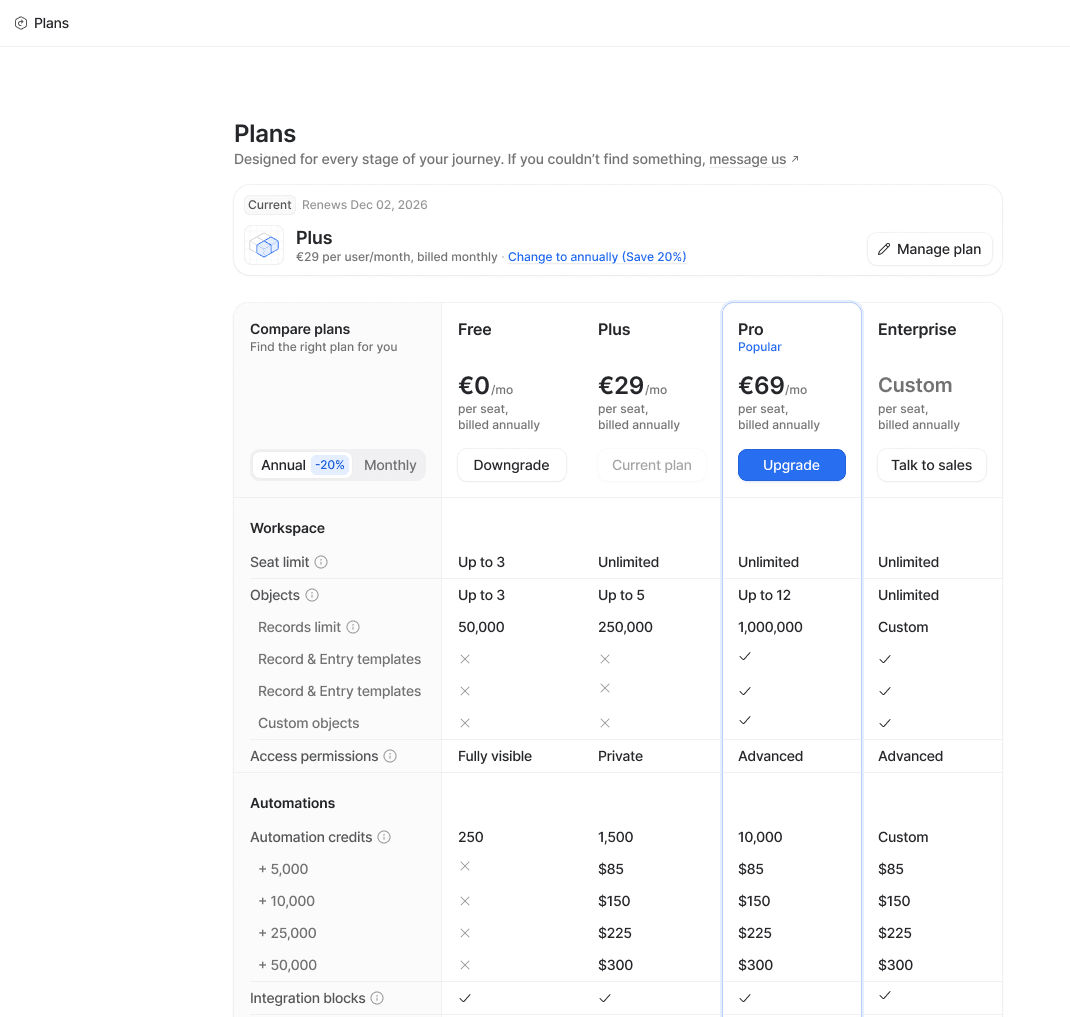
Task: Click the info icon beside Automation credits
Action: (384, 837)
